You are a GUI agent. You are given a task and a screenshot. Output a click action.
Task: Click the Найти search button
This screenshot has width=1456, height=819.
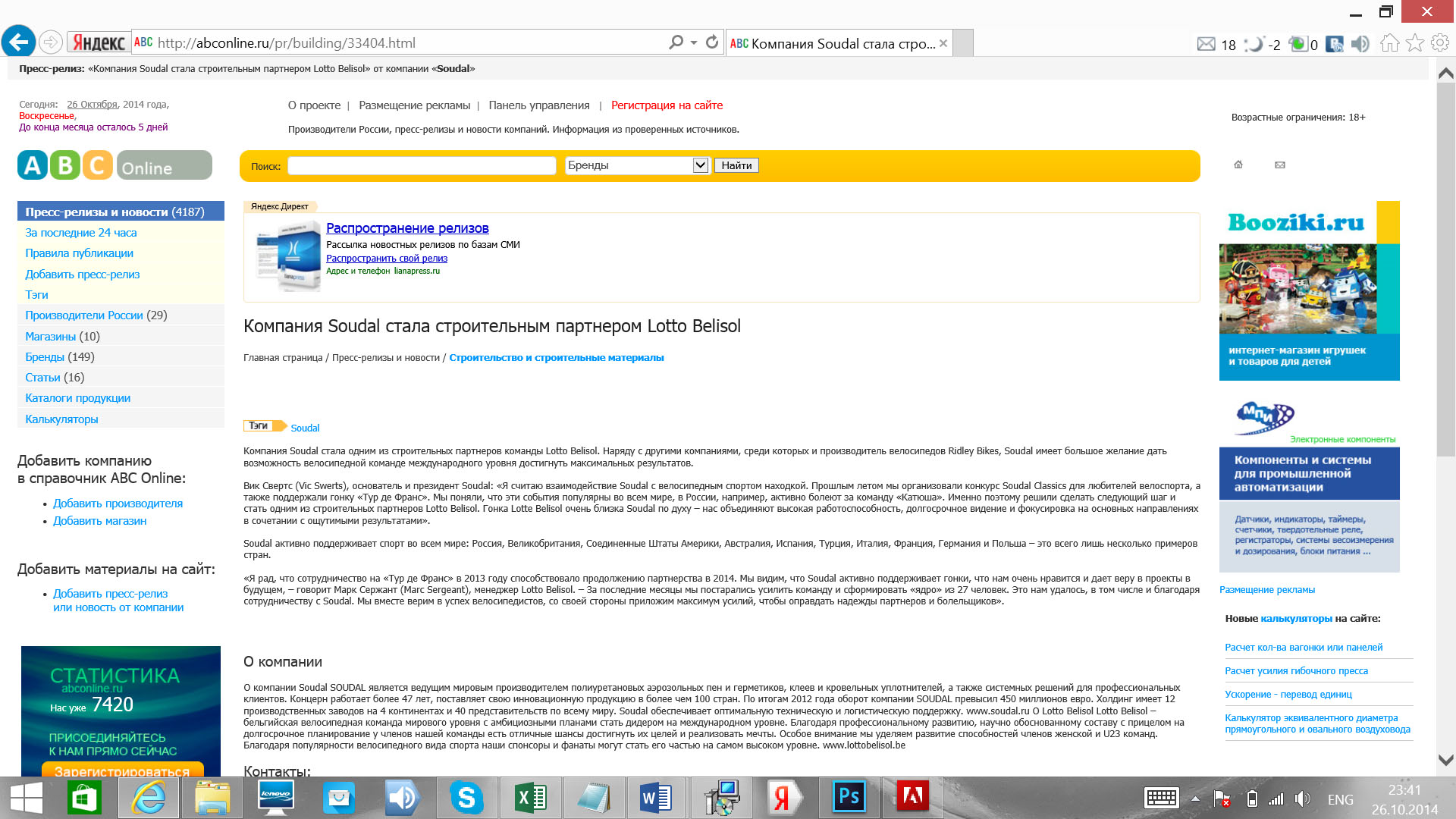coord(736,165)
